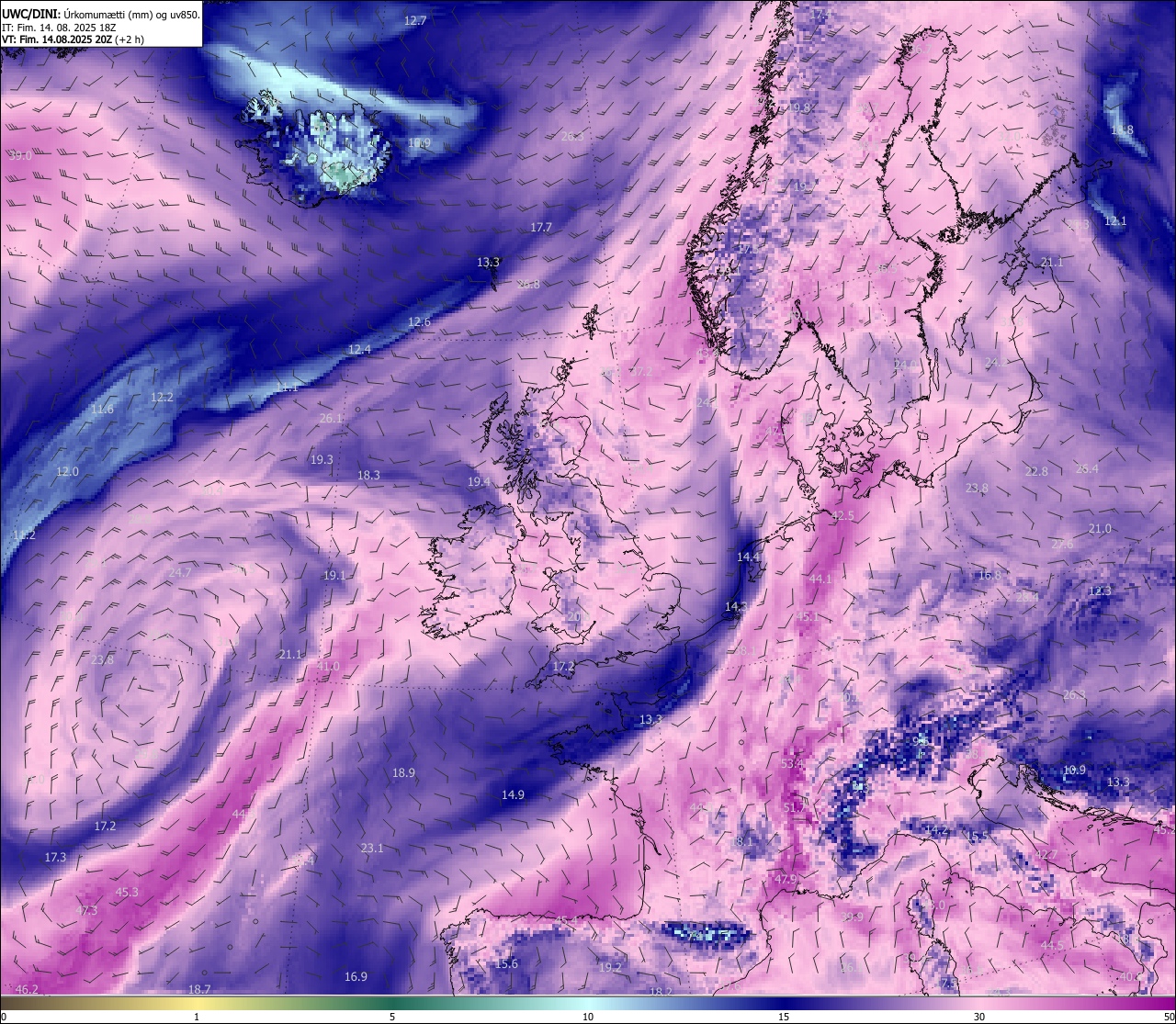Viewport: 1176px width, 1024px height.
Task: Click the 15.6 value over Spain
Action: click(x=506, y=963)
